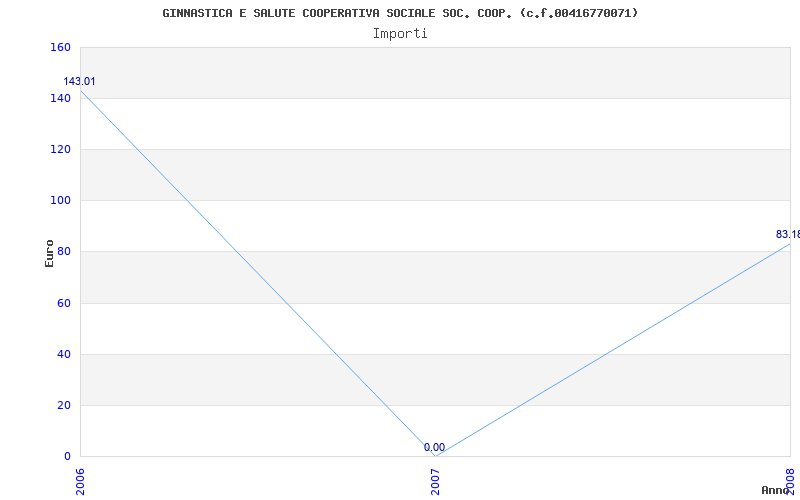The height and width of the screenshot is (500, 800).
Task: Click the 100 y-axis tick label
Action: (x=60, y=201)
